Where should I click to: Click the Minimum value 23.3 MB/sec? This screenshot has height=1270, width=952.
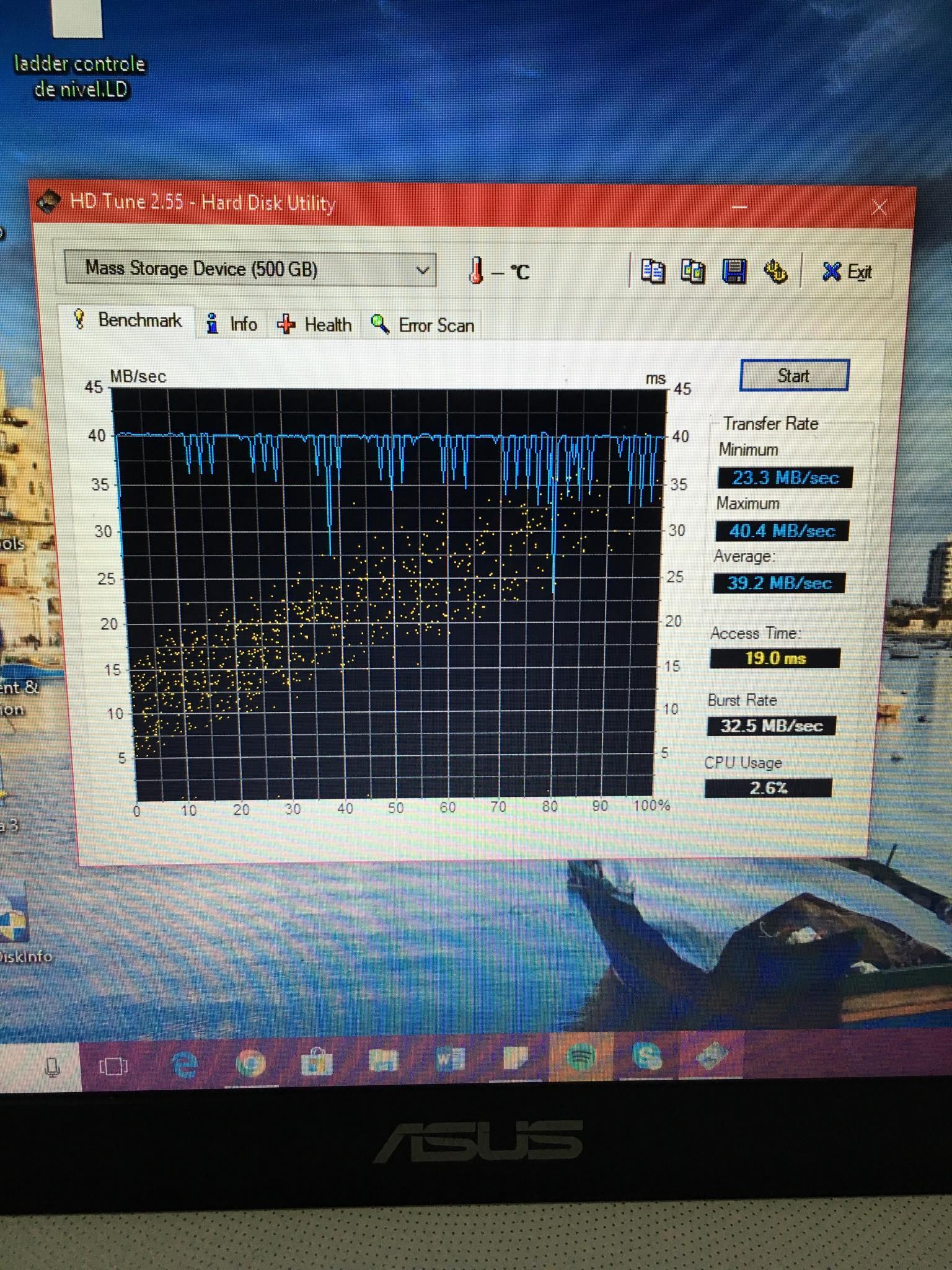[x=785, y=477]
